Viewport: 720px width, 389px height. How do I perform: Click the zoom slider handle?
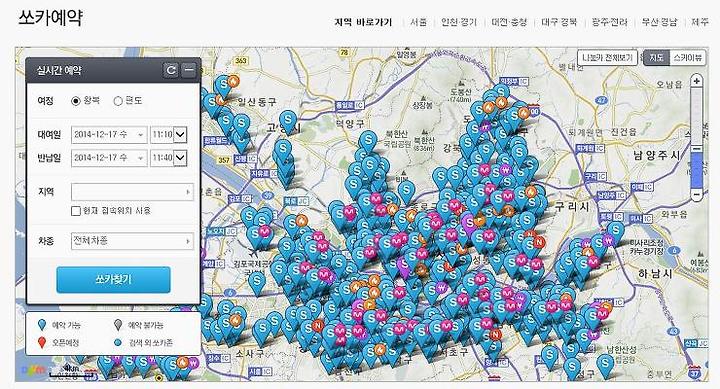697,149
